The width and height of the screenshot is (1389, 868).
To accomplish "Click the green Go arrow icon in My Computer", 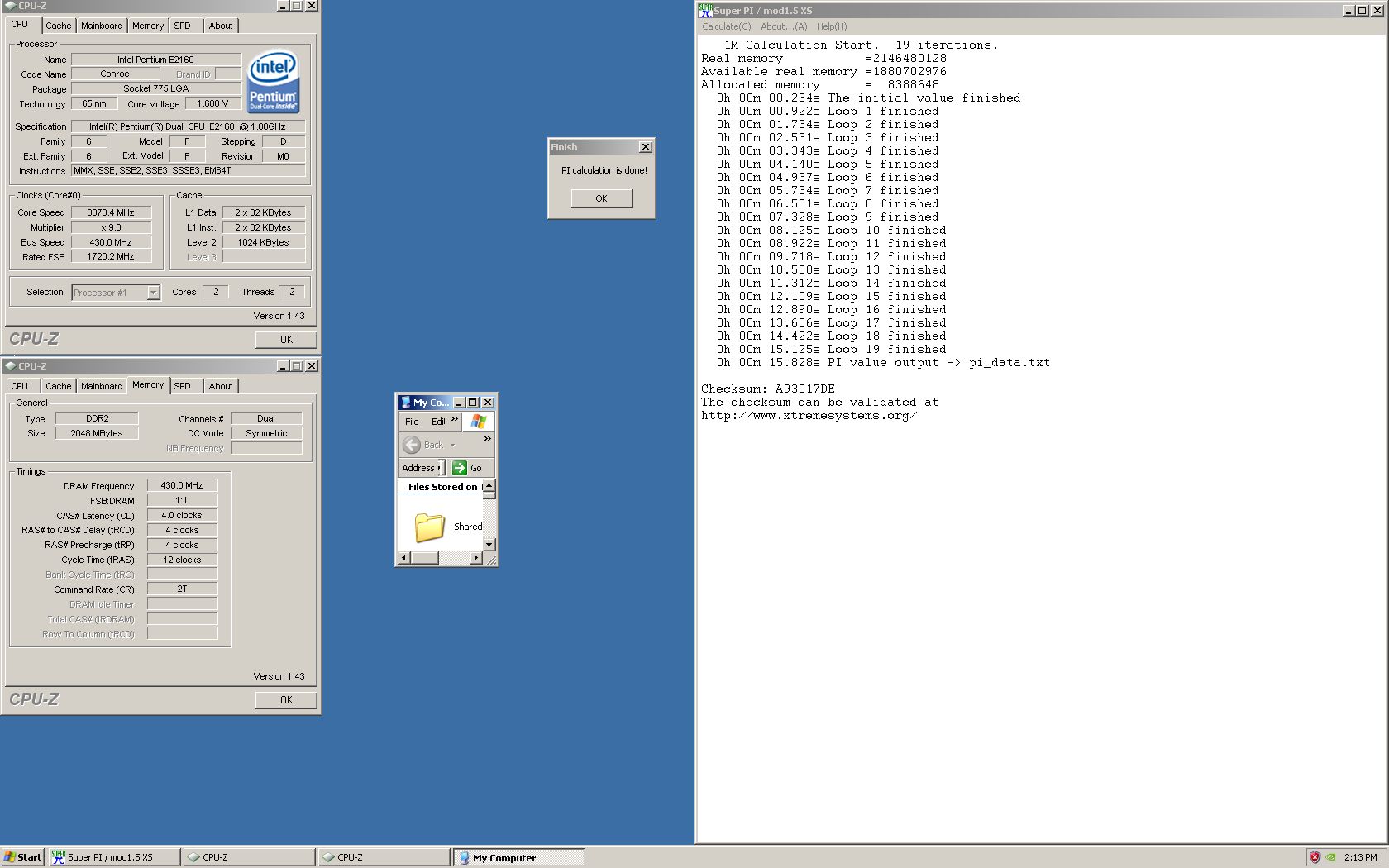I will tap(460, 468).
